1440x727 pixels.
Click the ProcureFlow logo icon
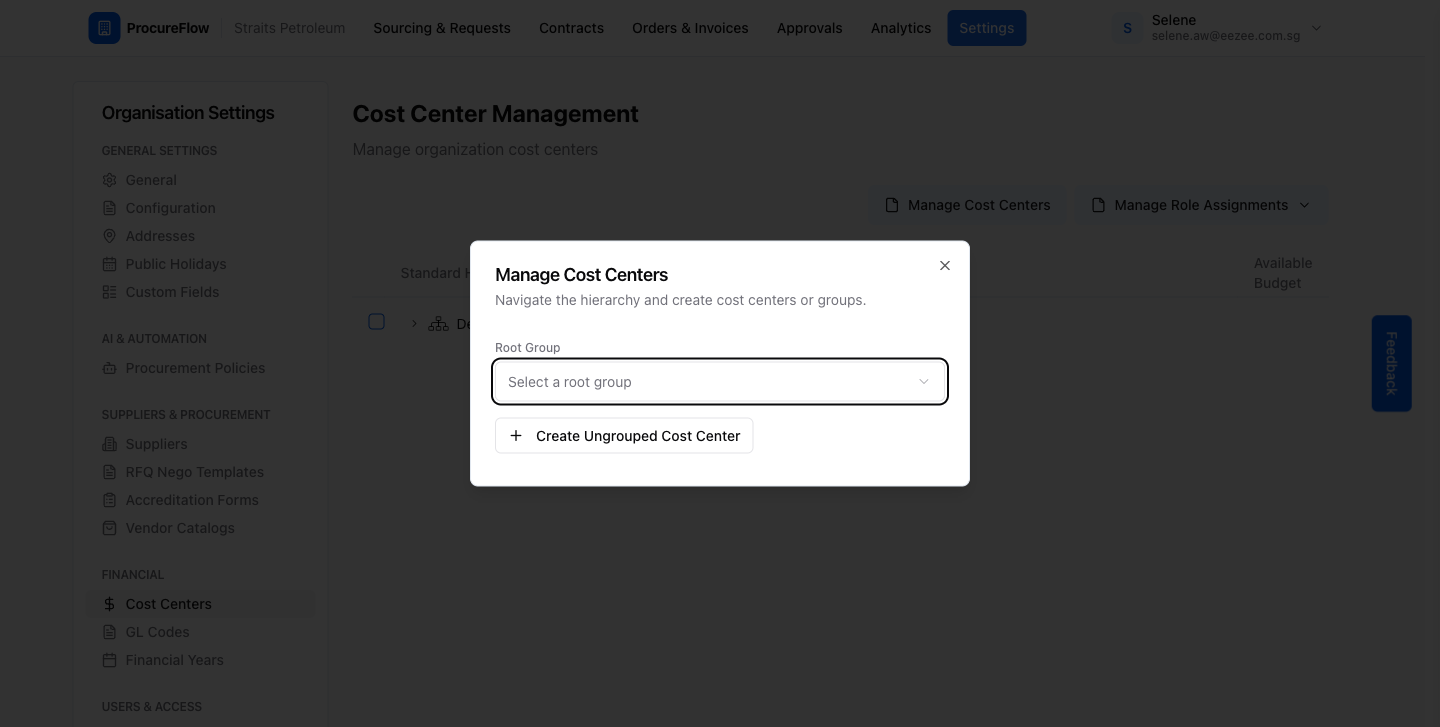pos(104,28)
